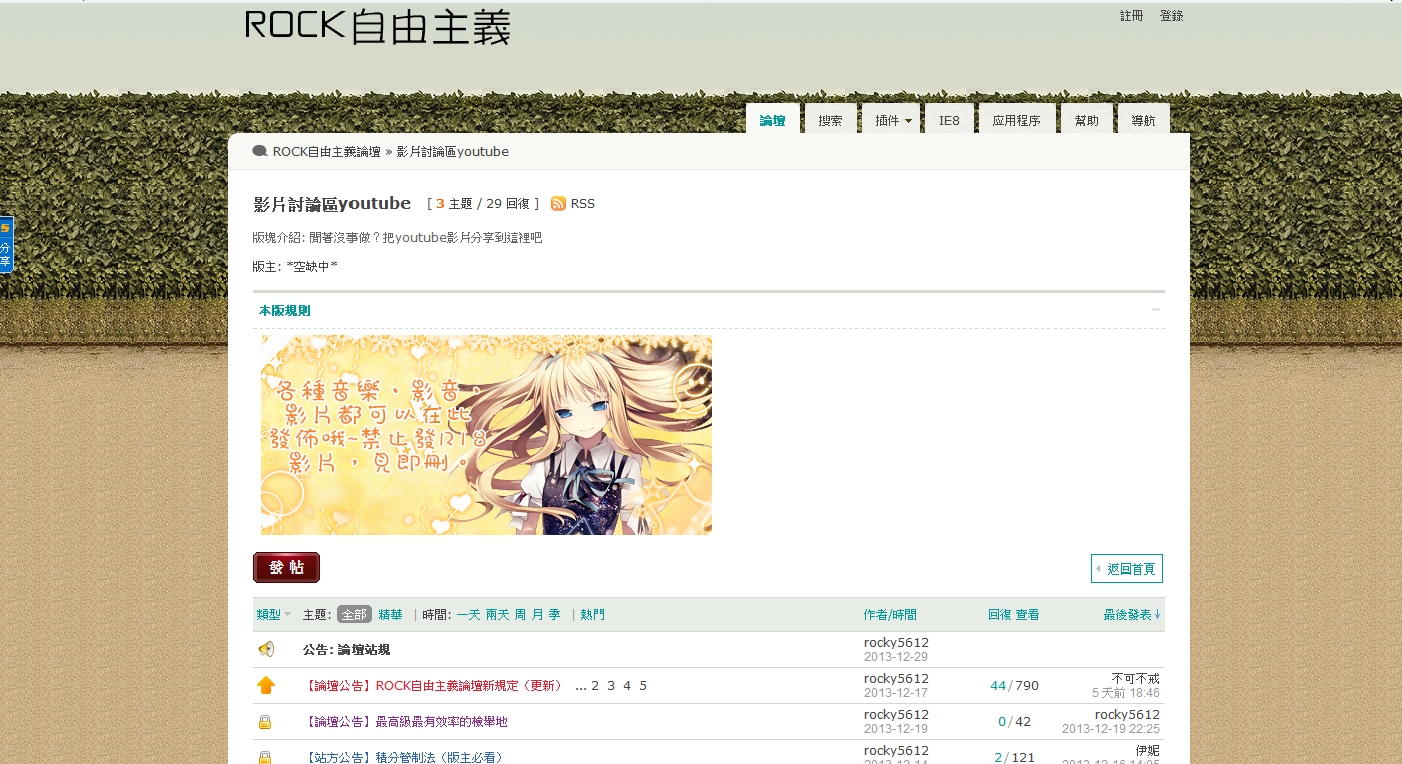1402x764 pixels.
Task: Click reply count 44 of 新規定 thread
Action: click(998, 686)
